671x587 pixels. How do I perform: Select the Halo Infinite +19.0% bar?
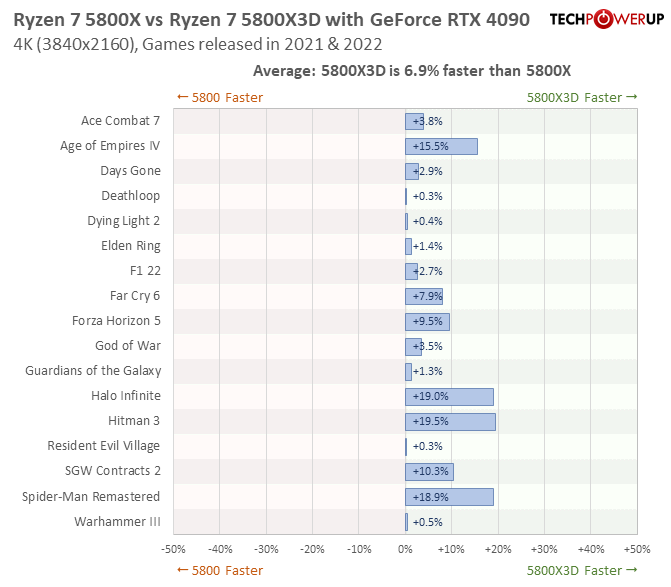tap(449, 396)
